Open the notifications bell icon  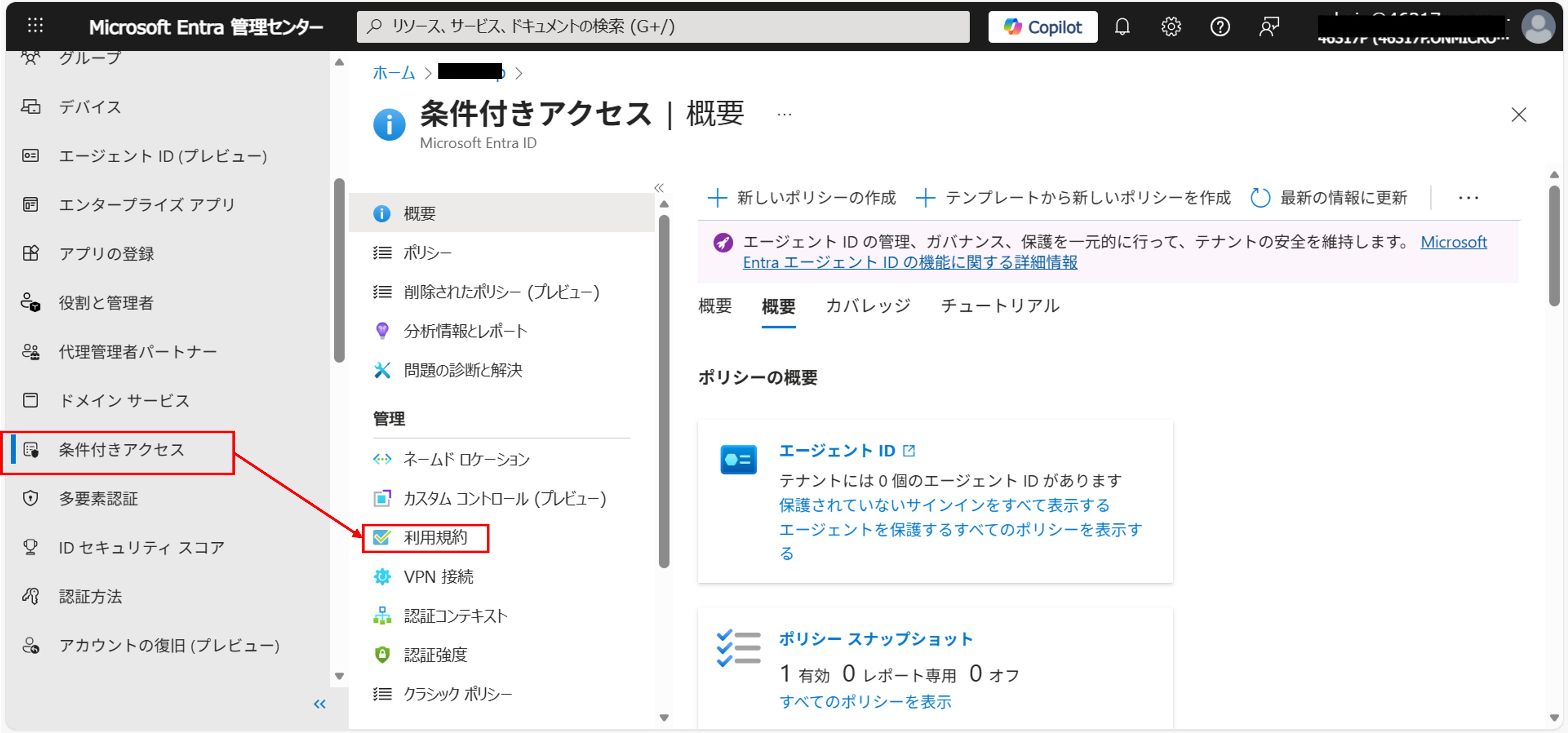point(1122,27)
